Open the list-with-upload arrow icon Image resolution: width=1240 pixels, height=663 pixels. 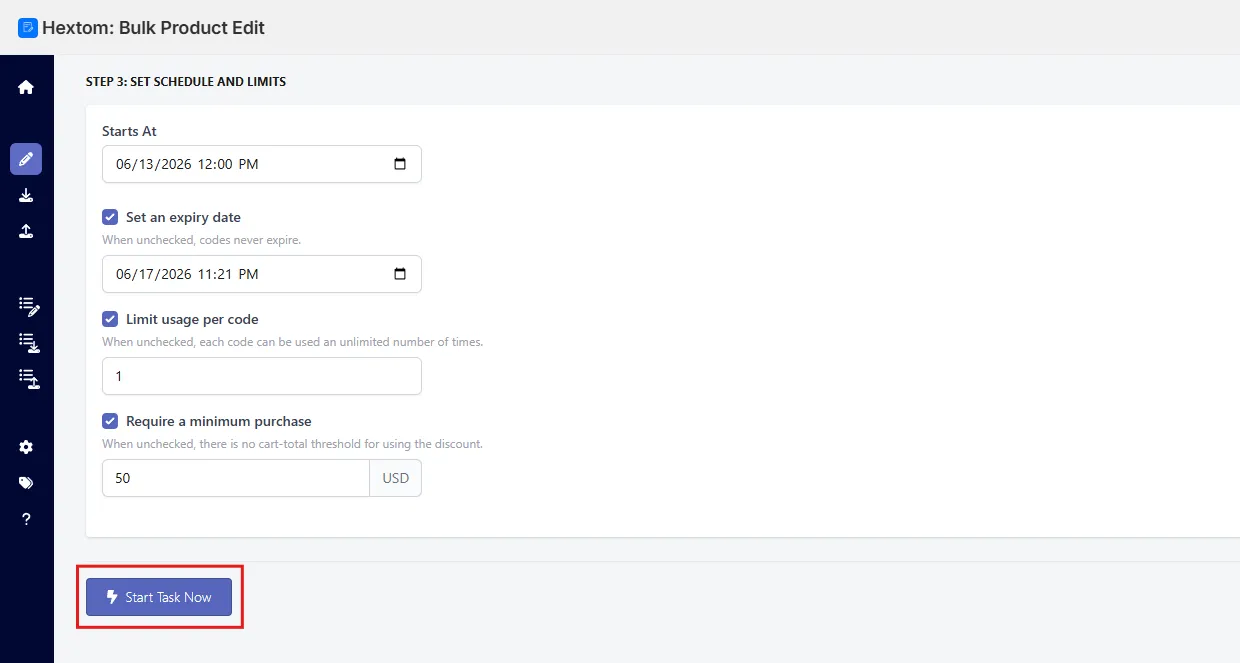(29, 378)
